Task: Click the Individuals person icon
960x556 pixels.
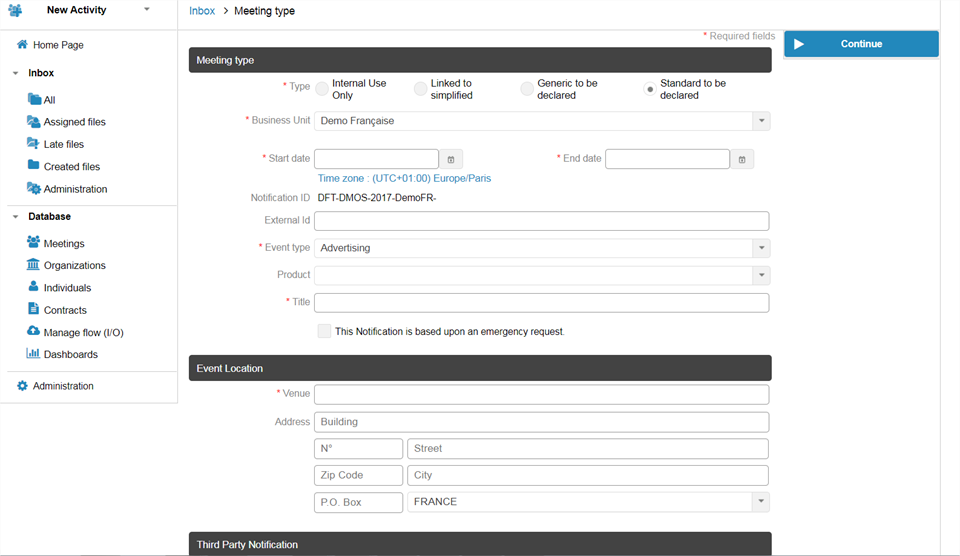Action: point(34,286)
